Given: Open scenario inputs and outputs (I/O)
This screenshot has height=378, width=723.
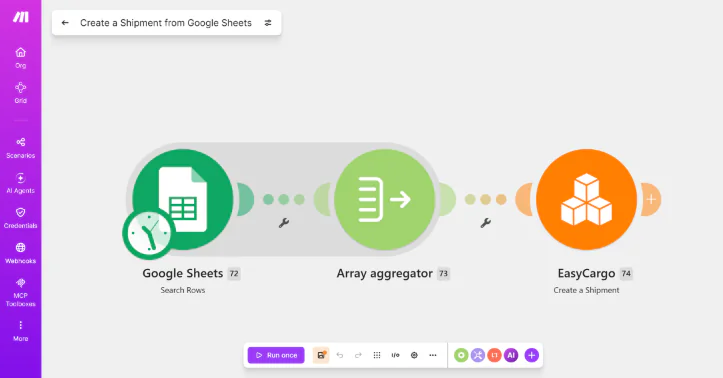Looking at the screenshot, I should 395,355.
